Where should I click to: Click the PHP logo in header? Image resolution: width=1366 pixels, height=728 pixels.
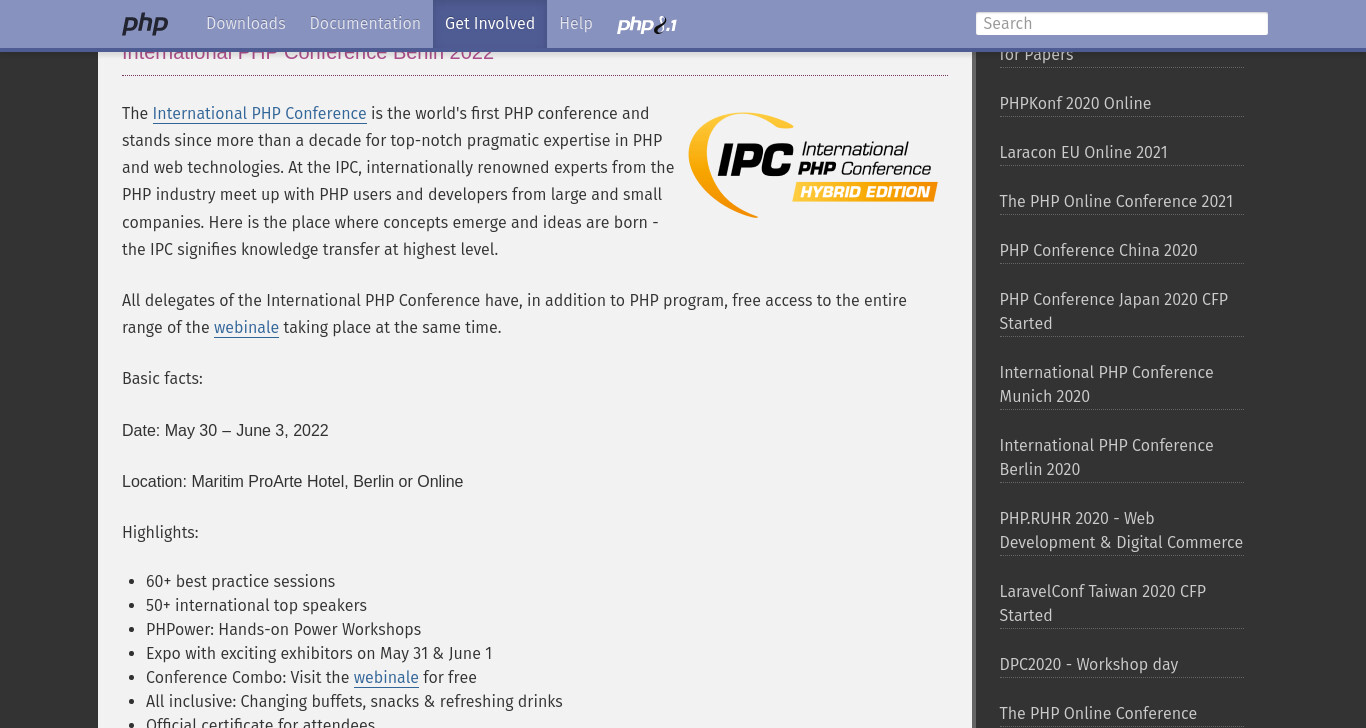pos(145,24)
